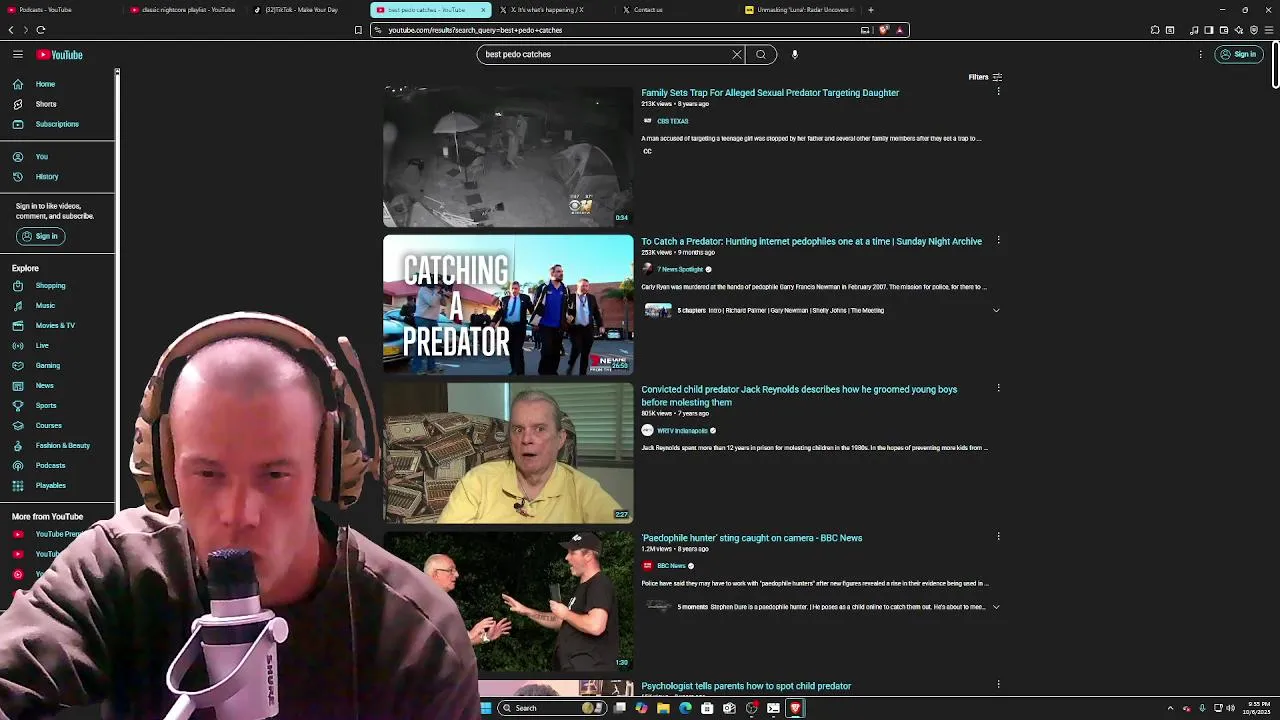Open the yellow-shirt man thumbnail
1280x720 pixels.
508,453
